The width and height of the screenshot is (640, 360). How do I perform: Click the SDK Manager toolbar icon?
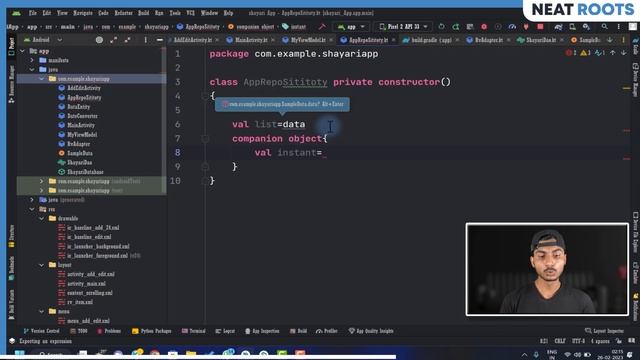[587, 27]
